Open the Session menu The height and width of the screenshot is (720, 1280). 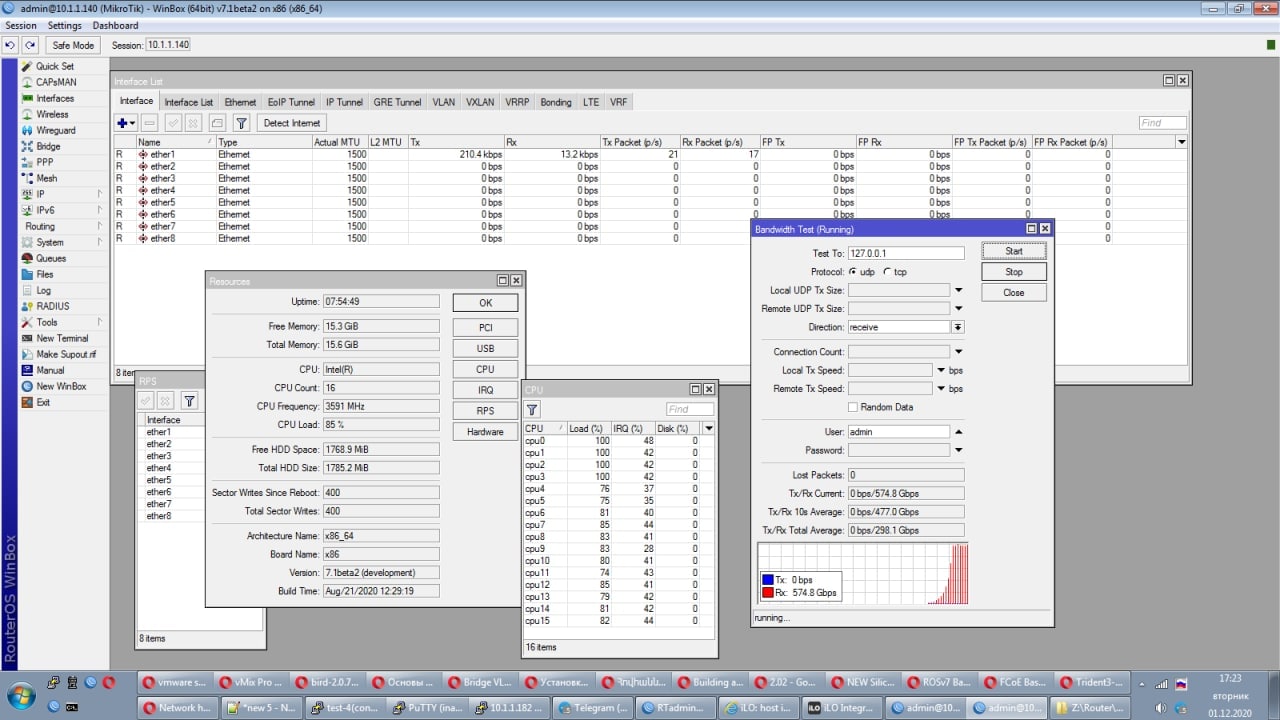click(x=21, y=25)
